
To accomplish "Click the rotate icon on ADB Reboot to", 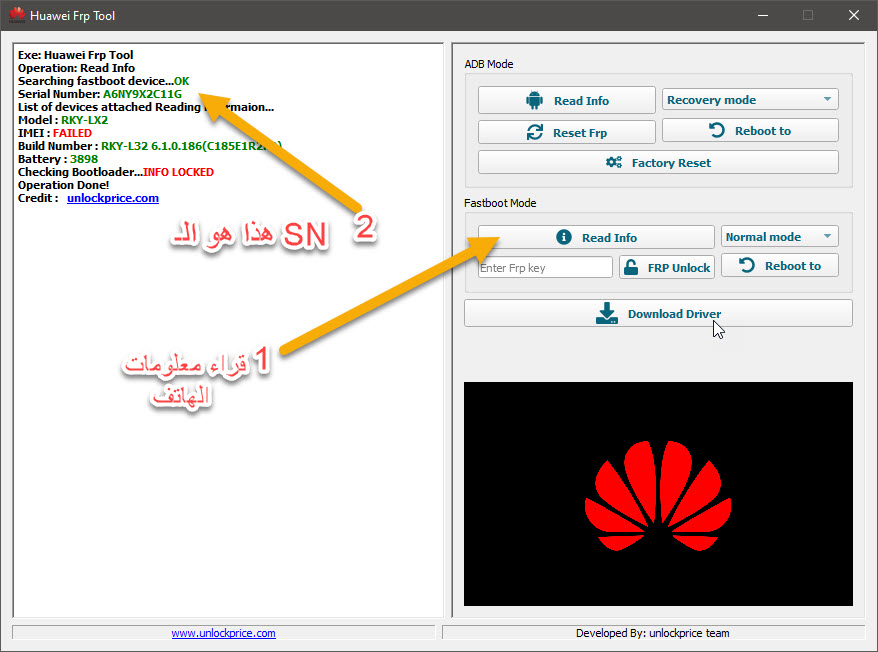I will click(x=717, y=131).
